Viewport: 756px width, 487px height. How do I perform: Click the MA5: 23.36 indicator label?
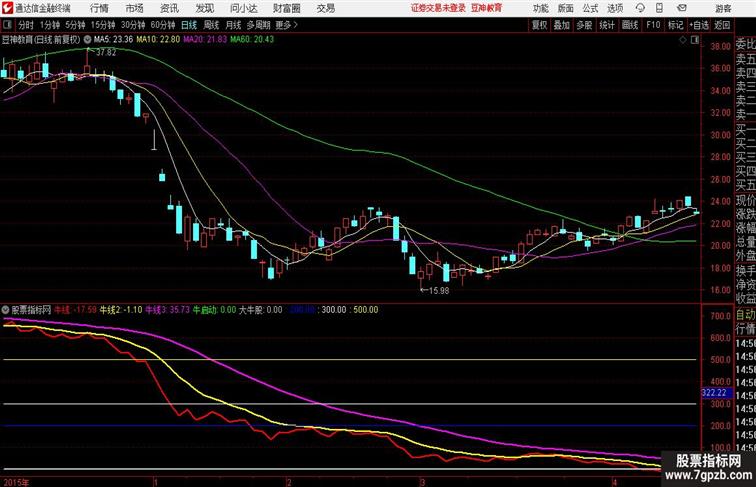tap(113, 40)
